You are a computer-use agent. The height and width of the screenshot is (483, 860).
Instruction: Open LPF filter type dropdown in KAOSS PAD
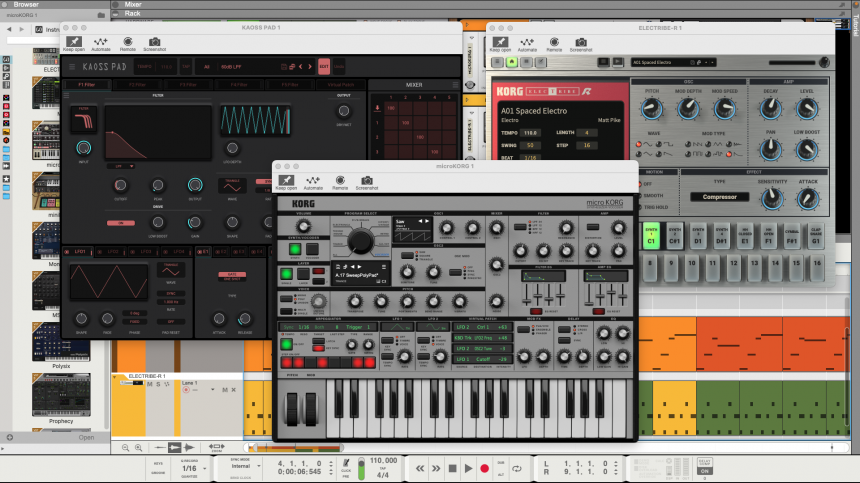coord(122,166)
